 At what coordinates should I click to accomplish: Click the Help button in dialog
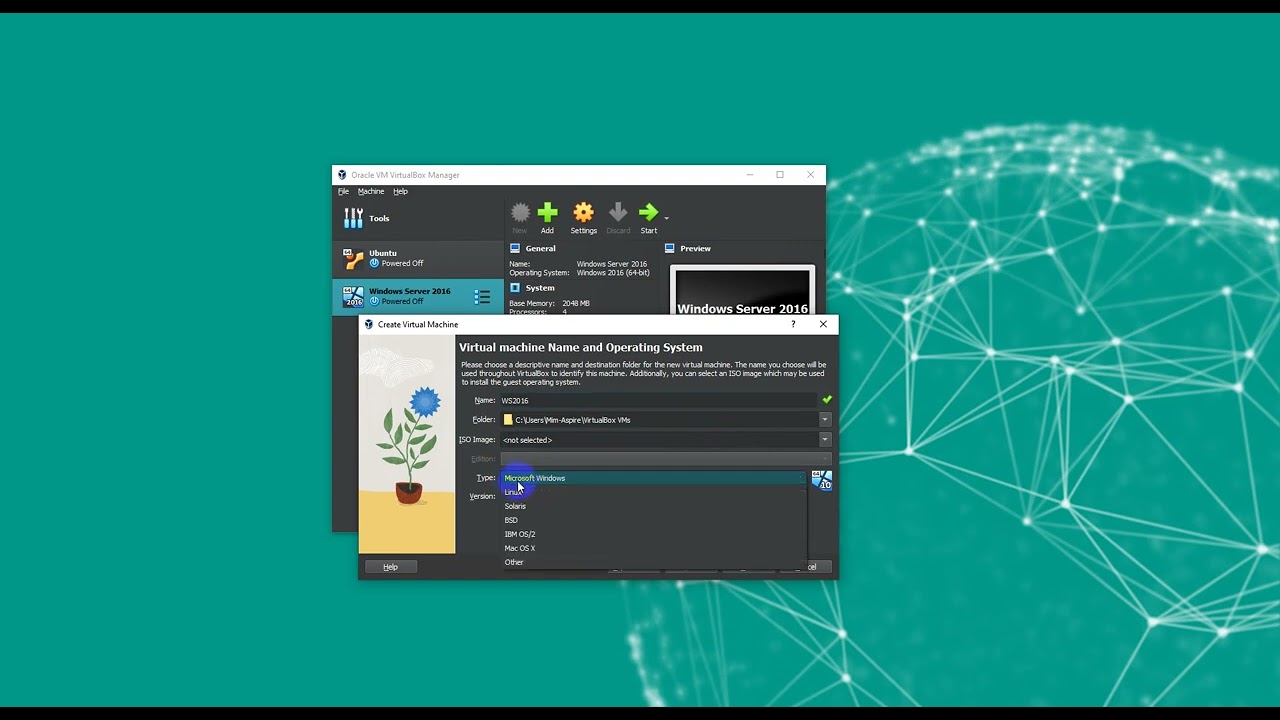coord(390,567)
